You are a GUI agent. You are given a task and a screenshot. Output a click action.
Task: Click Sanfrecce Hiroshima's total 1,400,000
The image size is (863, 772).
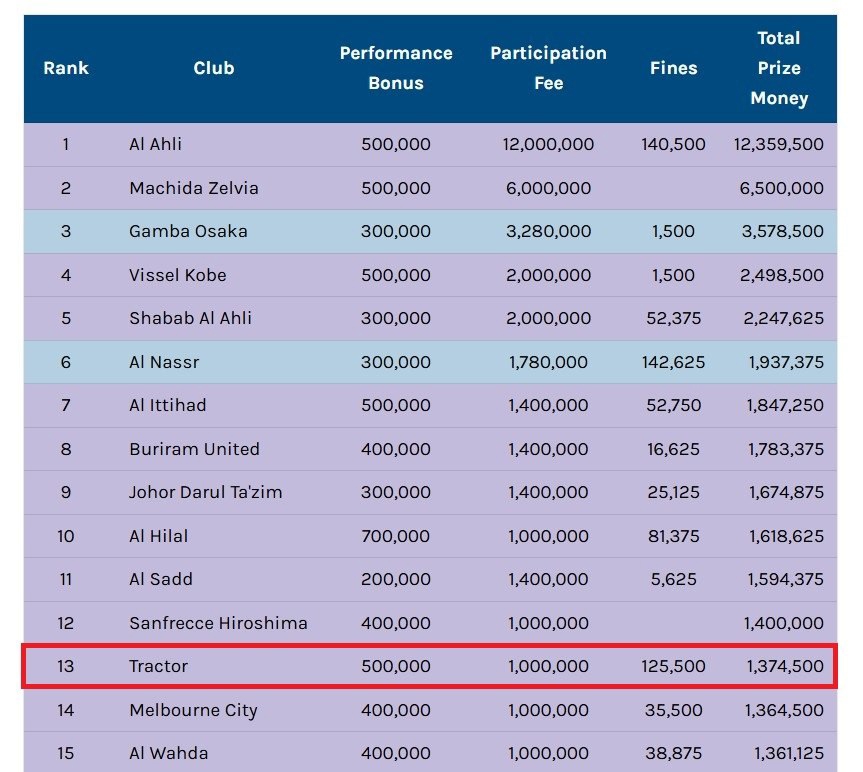784,623
